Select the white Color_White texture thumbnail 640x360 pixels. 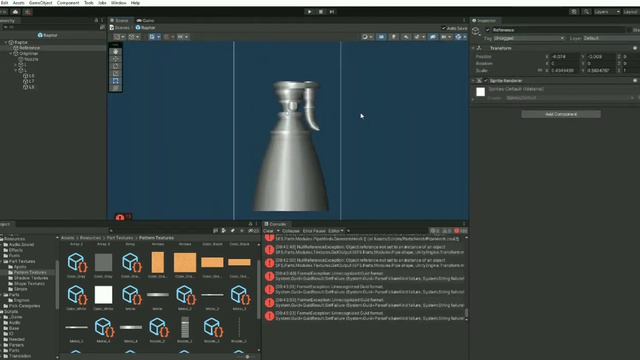[103, 295]
